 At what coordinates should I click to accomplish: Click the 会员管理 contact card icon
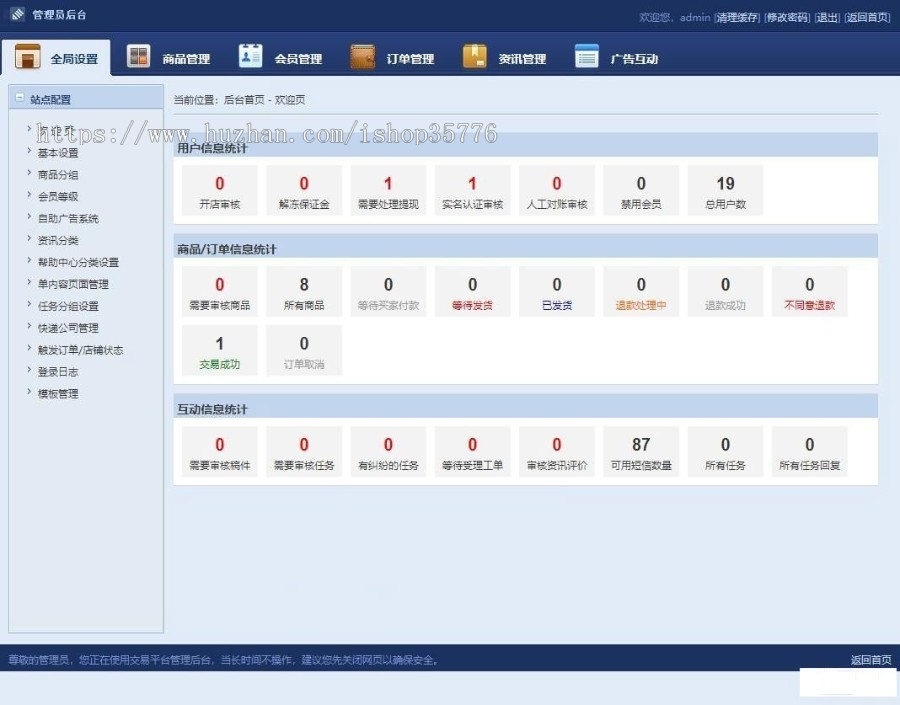tap(250, 56)
